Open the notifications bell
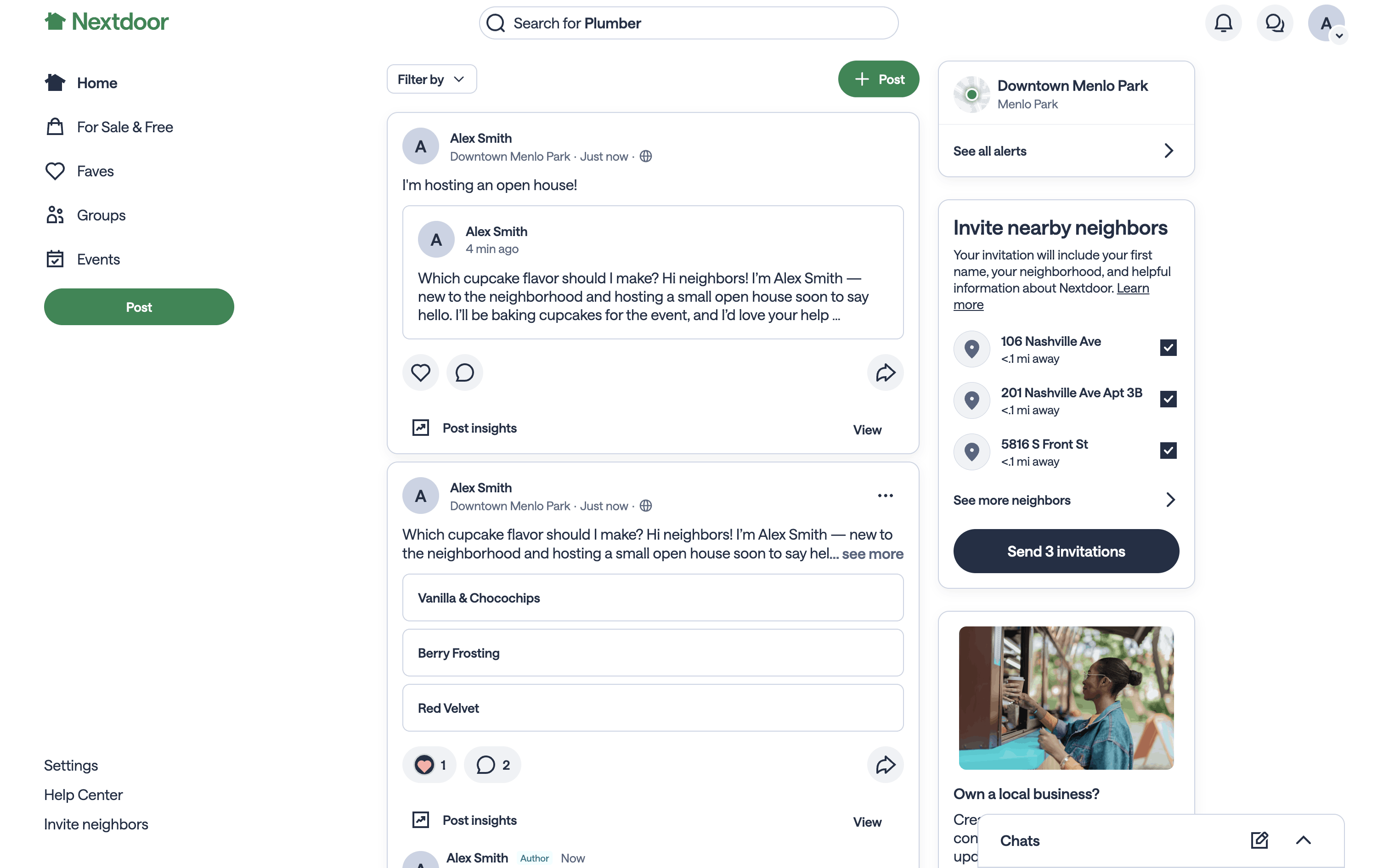1389x868 pixels. 1223,23
